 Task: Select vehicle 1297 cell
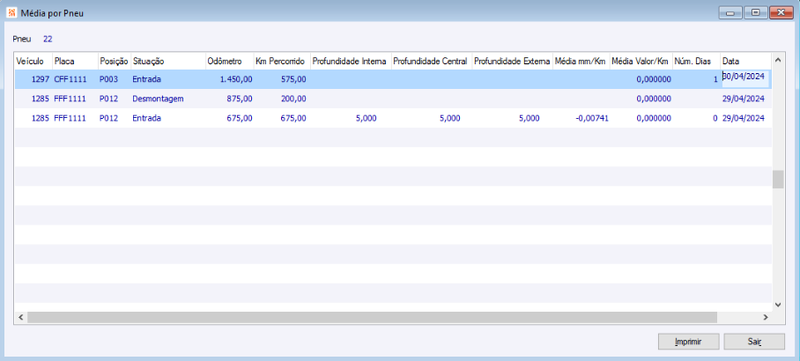[33, 80]
